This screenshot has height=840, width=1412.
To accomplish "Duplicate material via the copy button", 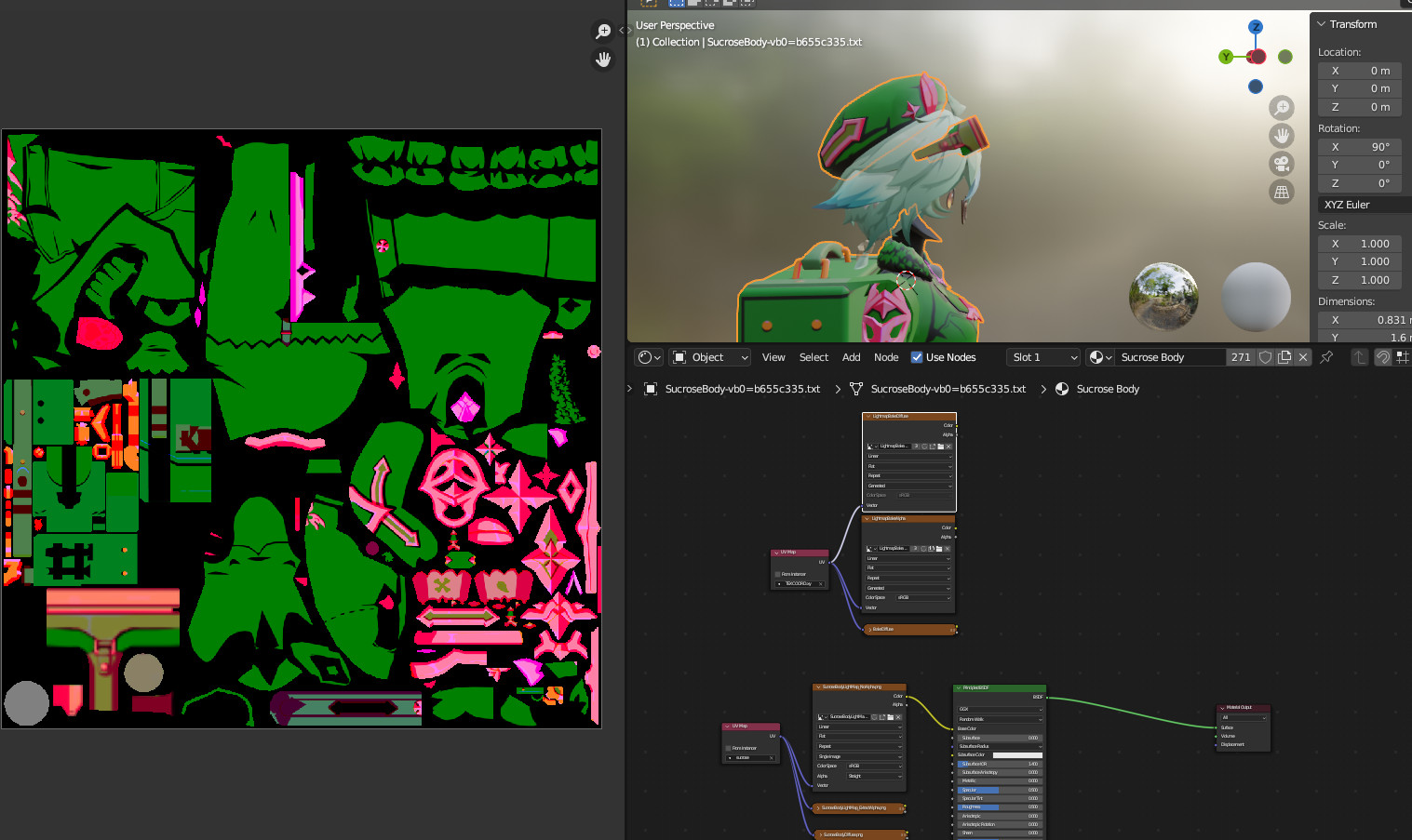I will click(x=1284, y=357).
